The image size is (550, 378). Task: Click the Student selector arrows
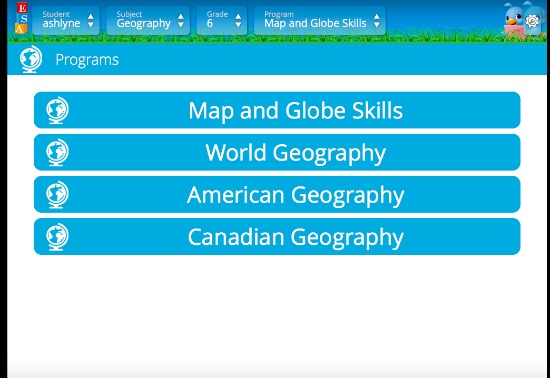(91, 21)
